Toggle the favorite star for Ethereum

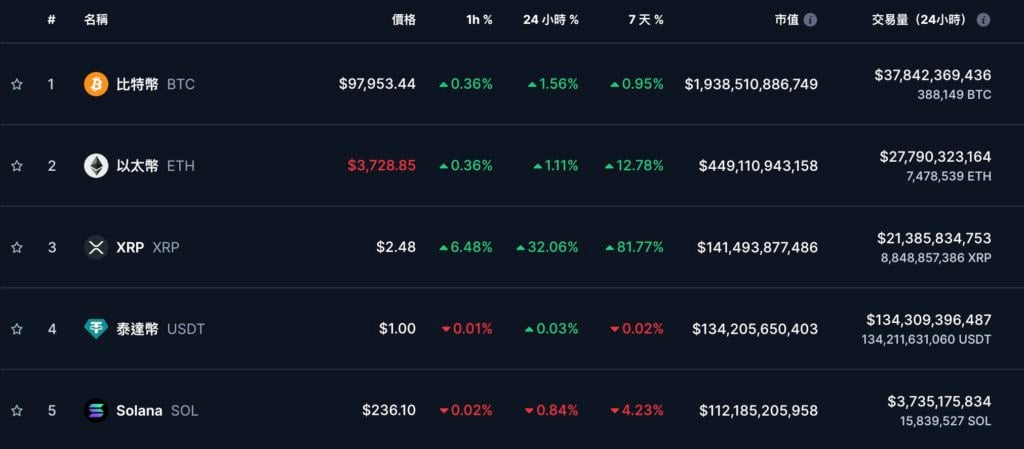point(16,166)
